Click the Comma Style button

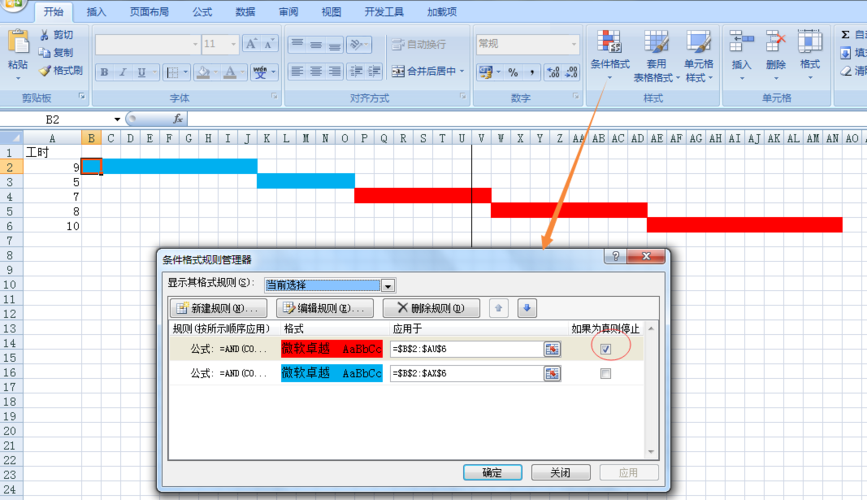tap(531, 72)
